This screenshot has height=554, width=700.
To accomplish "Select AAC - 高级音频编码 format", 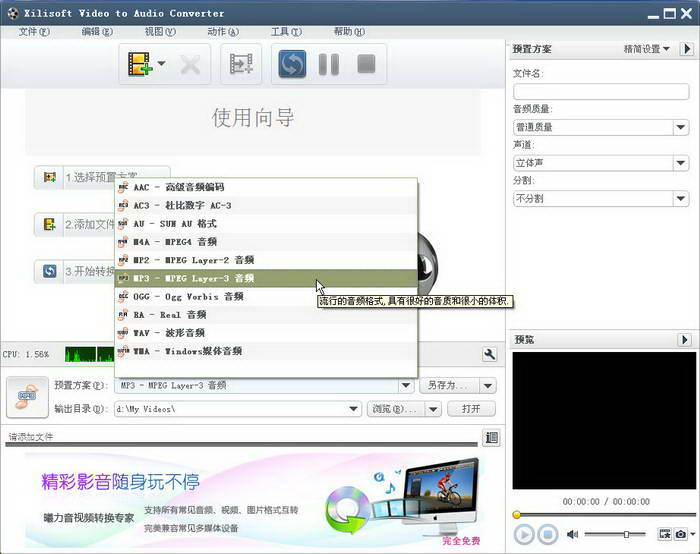I will 266,187.
